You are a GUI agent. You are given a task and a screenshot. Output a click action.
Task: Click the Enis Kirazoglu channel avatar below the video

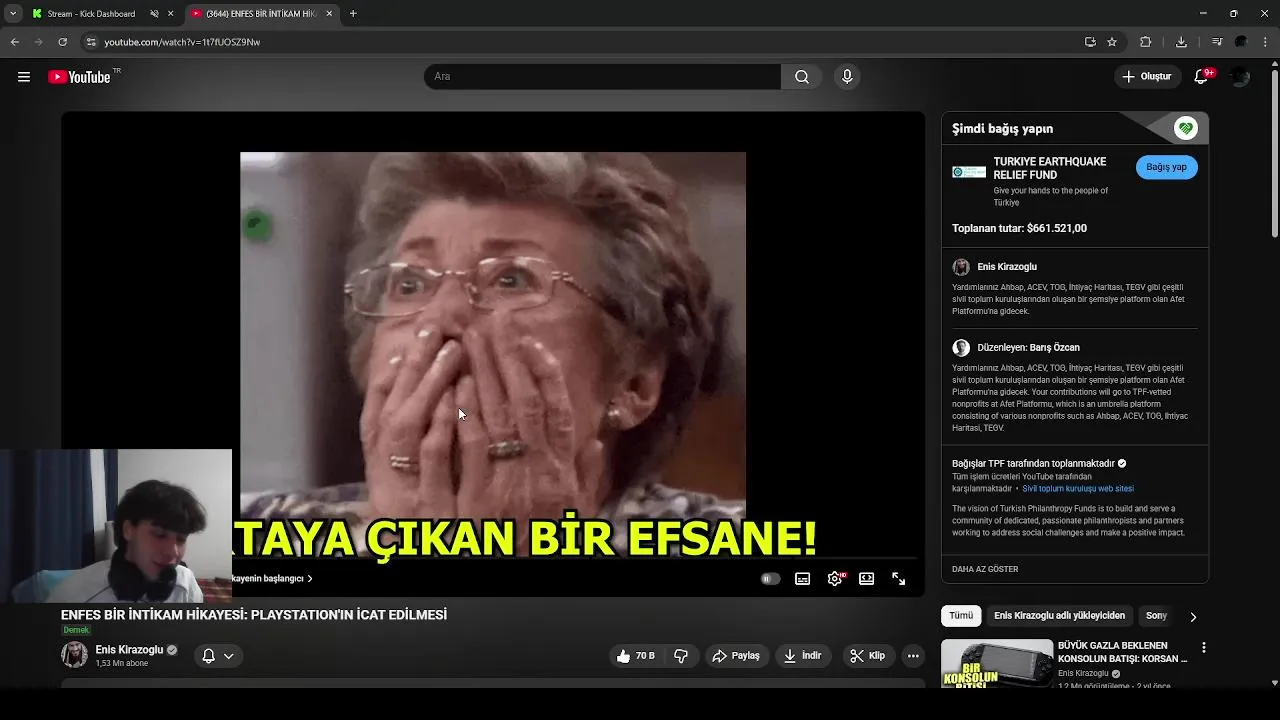pyautogui.click(x=74, y=656)
